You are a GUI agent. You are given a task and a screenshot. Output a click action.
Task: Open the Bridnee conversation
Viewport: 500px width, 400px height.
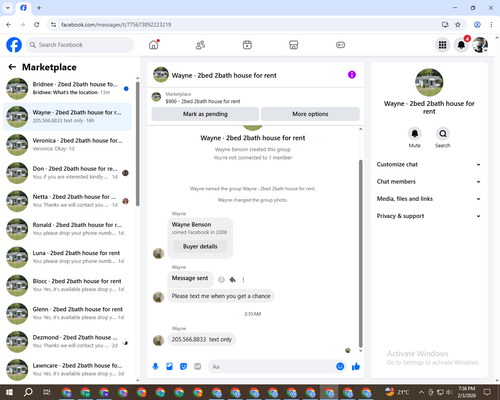[67, 89]
